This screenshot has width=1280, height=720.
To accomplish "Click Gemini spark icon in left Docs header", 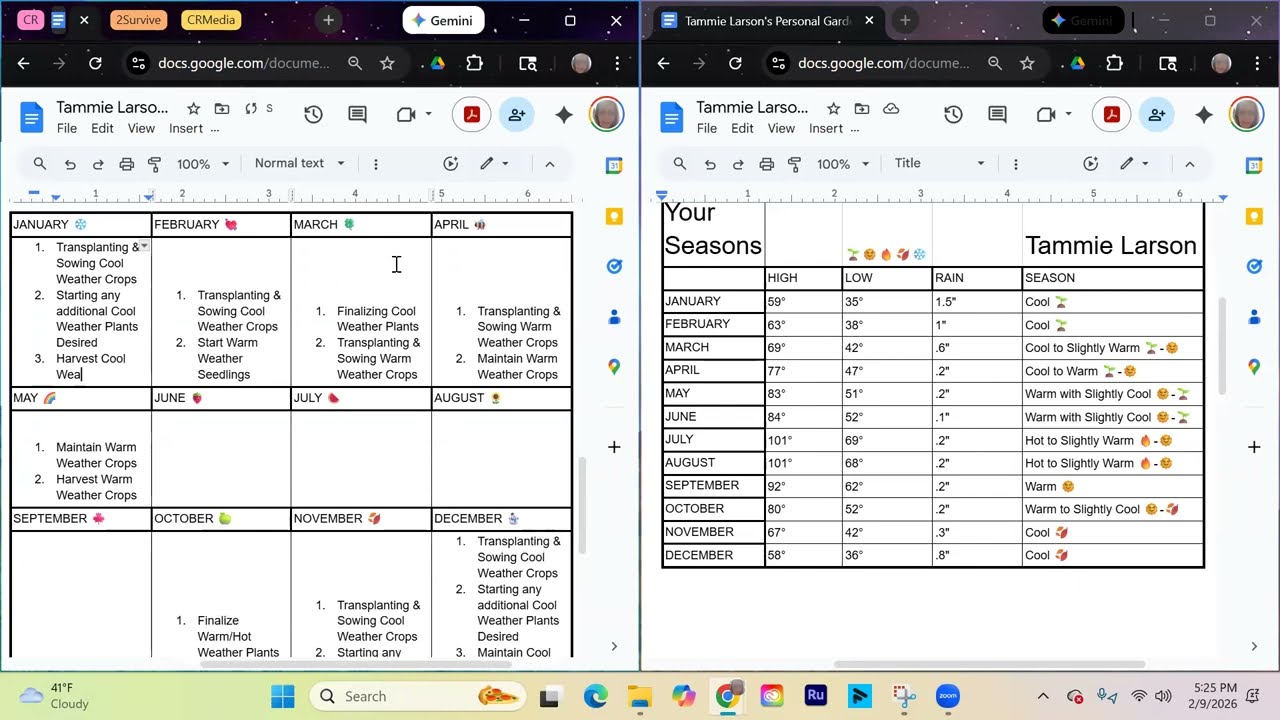I will point(564,115).
